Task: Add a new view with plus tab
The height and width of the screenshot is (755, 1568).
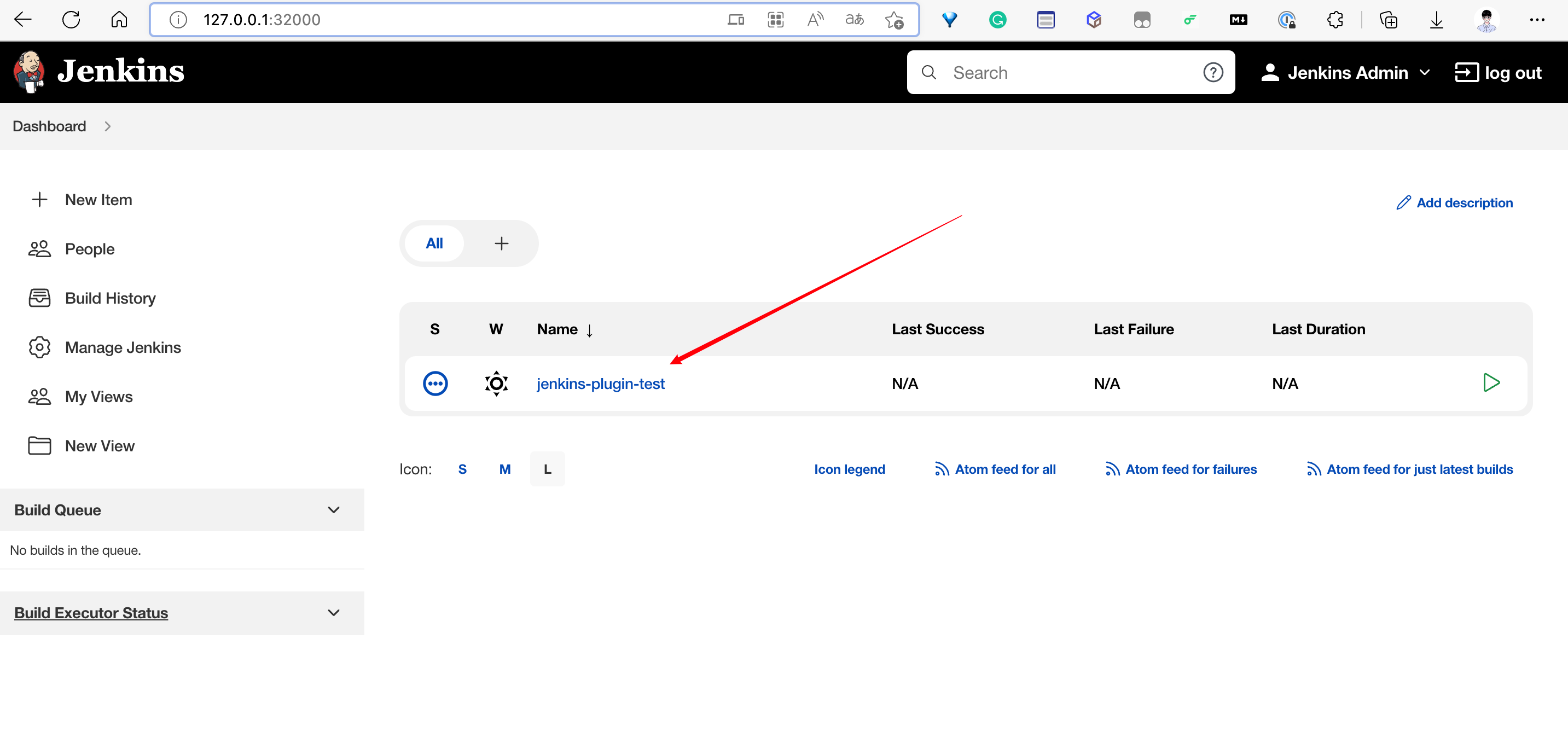Action: pos(501,243)
